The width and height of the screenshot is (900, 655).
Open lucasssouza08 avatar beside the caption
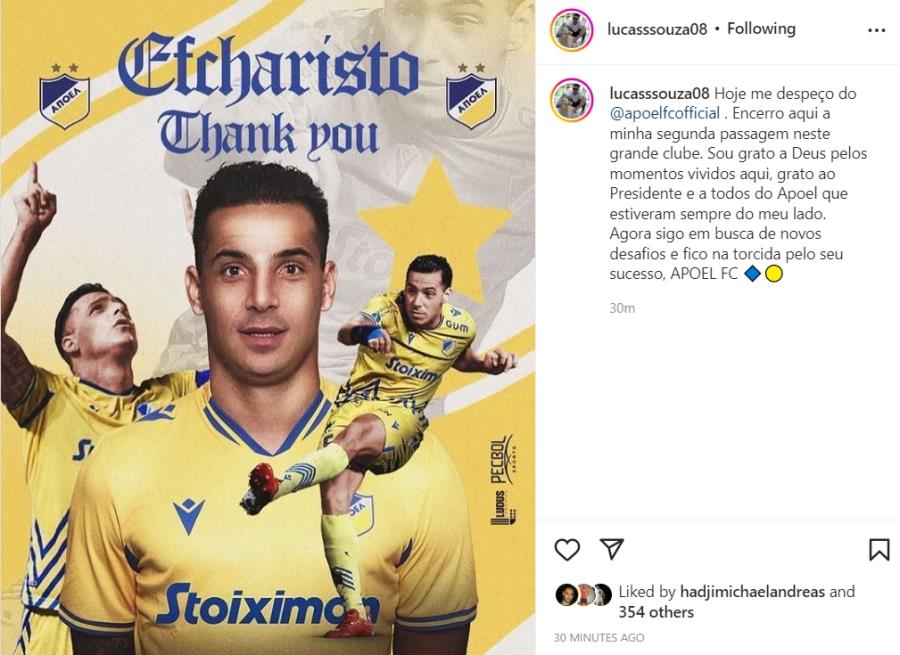[571, 100]
